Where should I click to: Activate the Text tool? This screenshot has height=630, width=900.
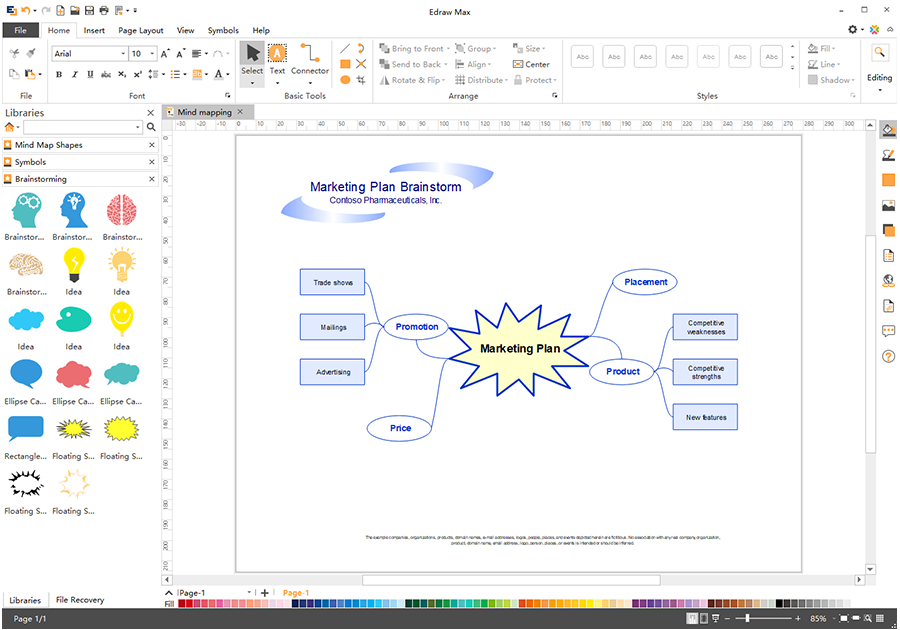point(277,59)
